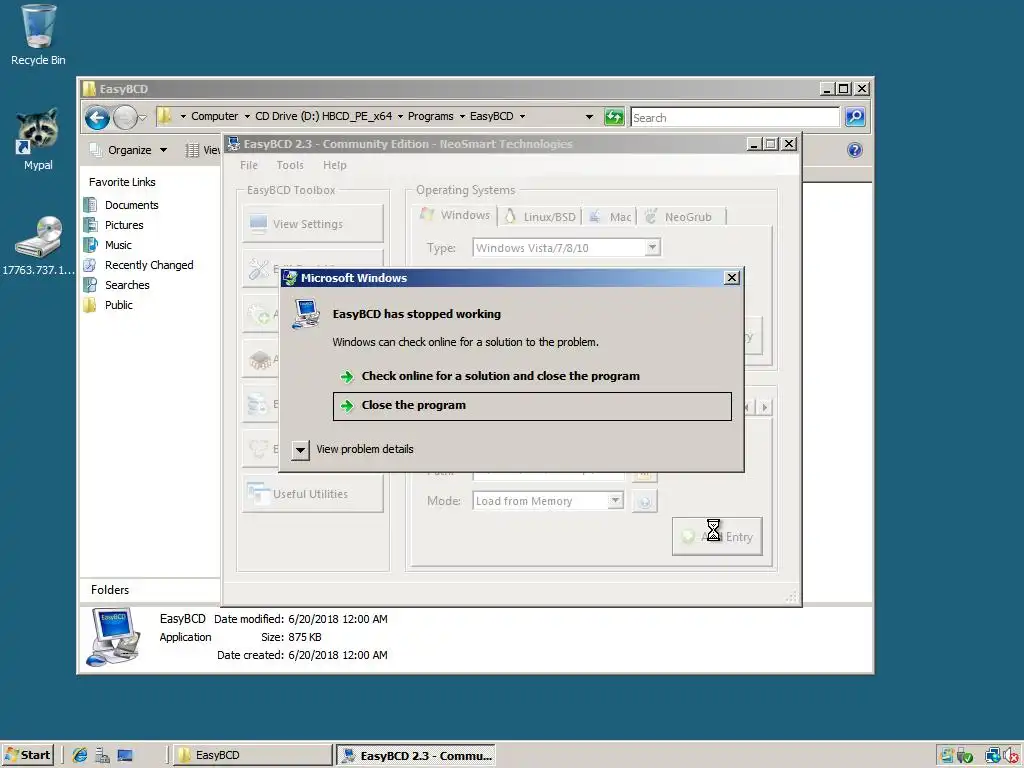Switch to the Windows tab

[455, 215]
